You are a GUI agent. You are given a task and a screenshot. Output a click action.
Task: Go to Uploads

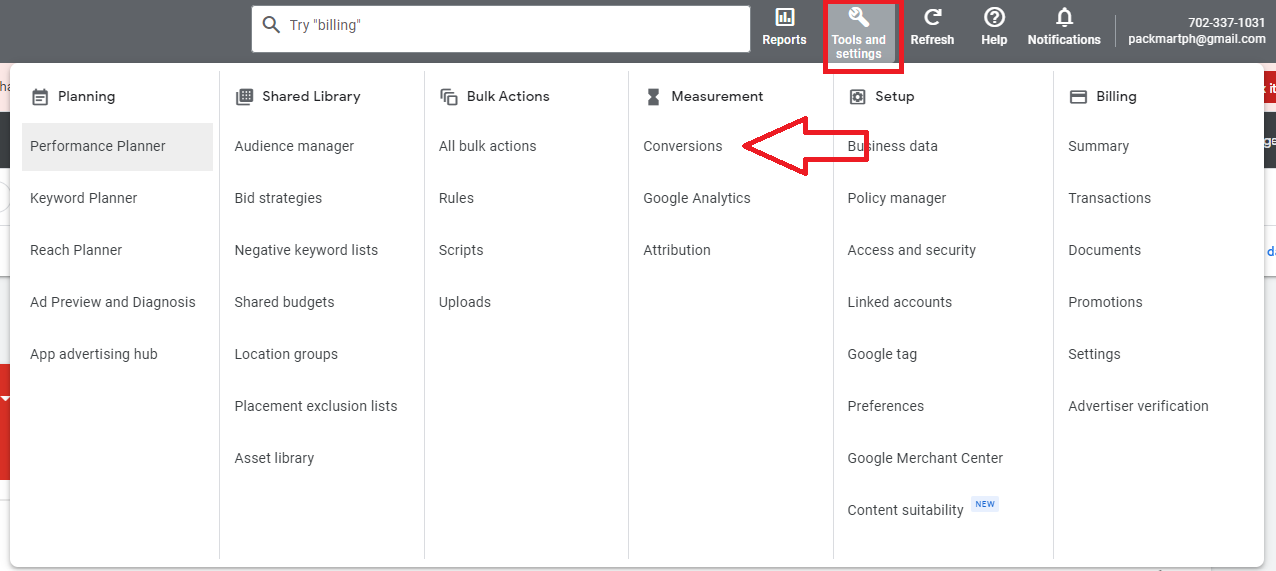coord(465,302)
